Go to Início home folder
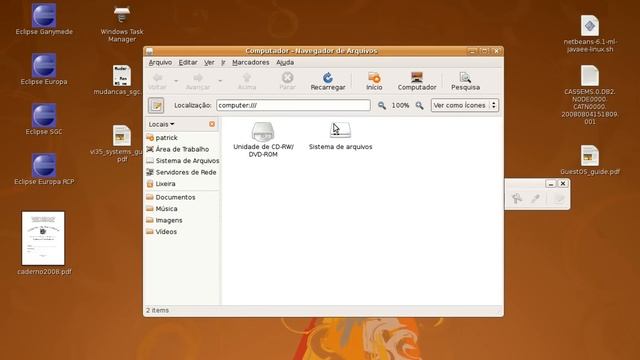The width and height of the screenshot is (640, 360). [374, 81]
